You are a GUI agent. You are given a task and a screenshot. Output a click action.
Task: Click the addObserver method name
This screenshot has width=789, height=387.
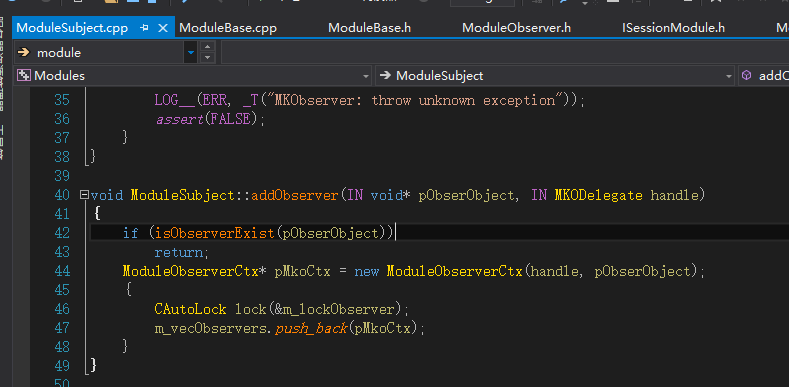coord(294,195)
